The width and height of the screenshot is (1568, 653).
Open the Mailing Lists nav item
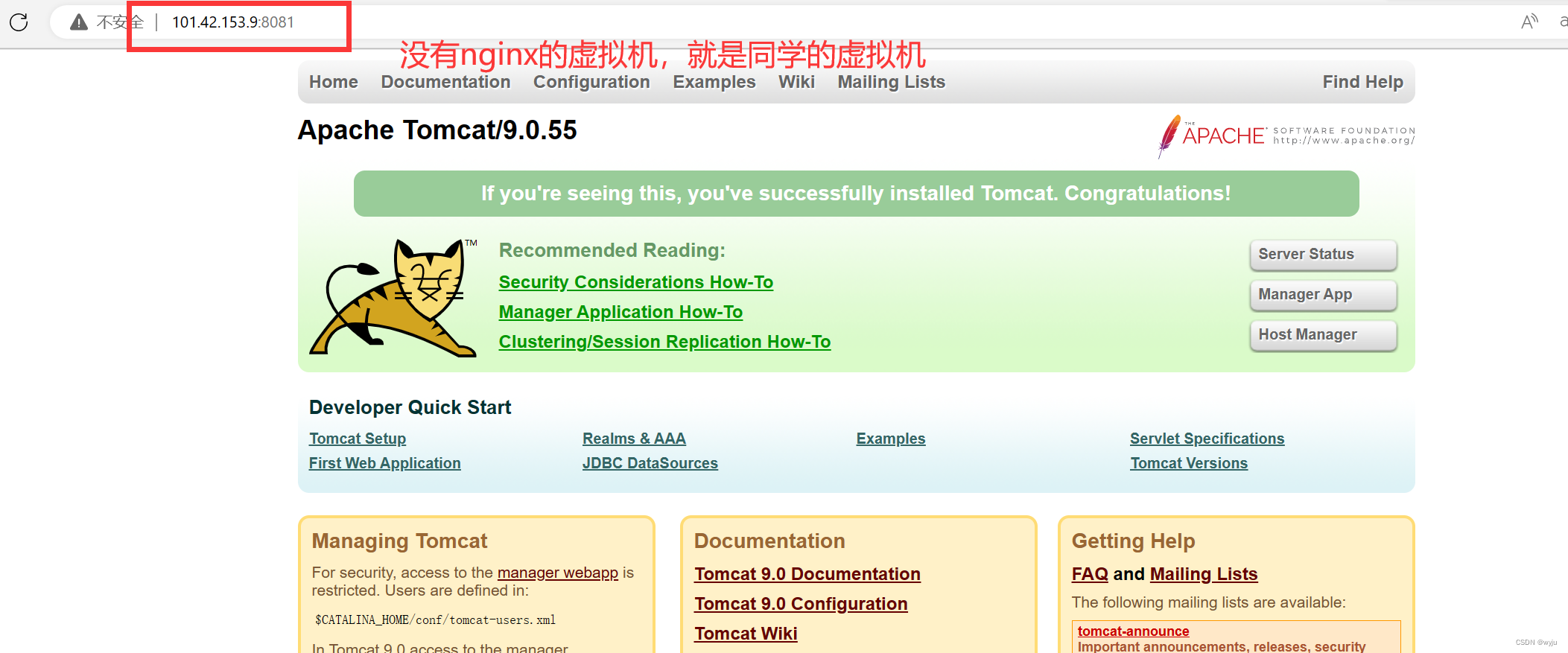(891, 82)
